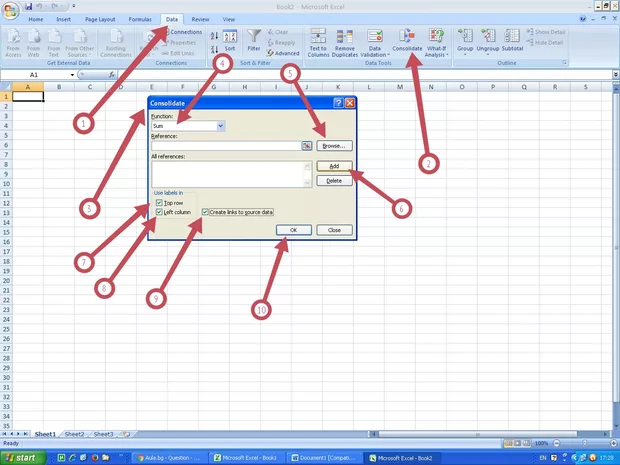The height and width of the screenshot is (465, 620).
Task: Click Add in Consolidate dialog
Action: [334, 166]
